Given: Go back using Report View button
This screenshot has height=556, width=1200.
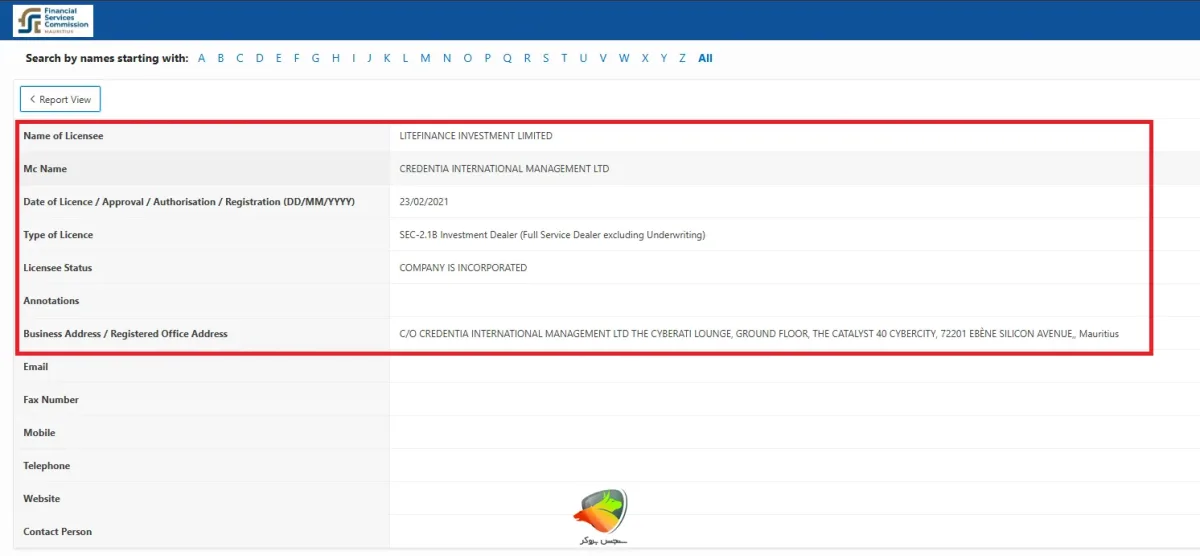Looking at the screenshot, I should pyautogui.click(x=60, y=100).
